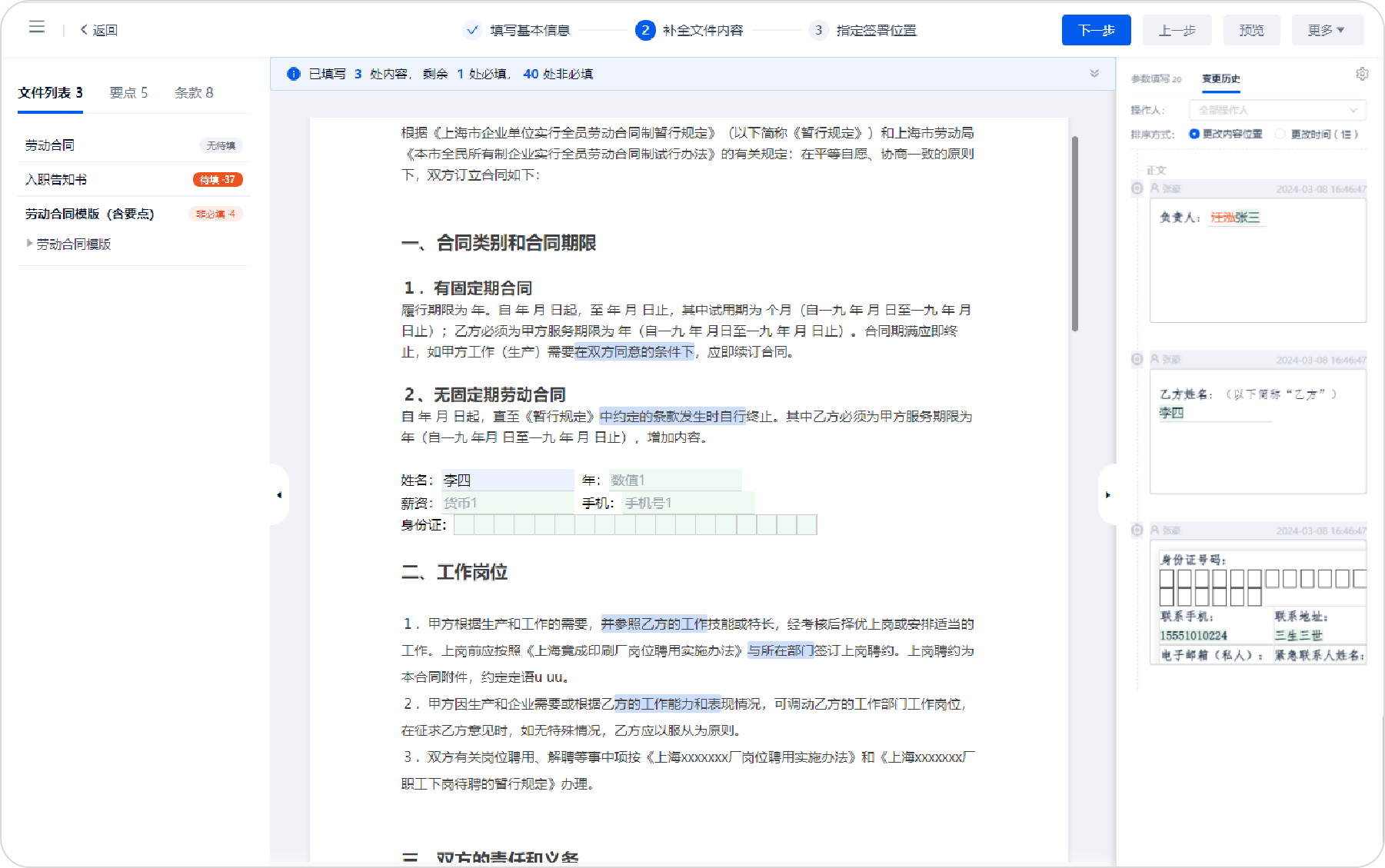Expand the 劳动合同模版 tree item
Image resolution: width=1385 pixels, height=868 pixels.
pyautogui.click(x=30, y=244)
